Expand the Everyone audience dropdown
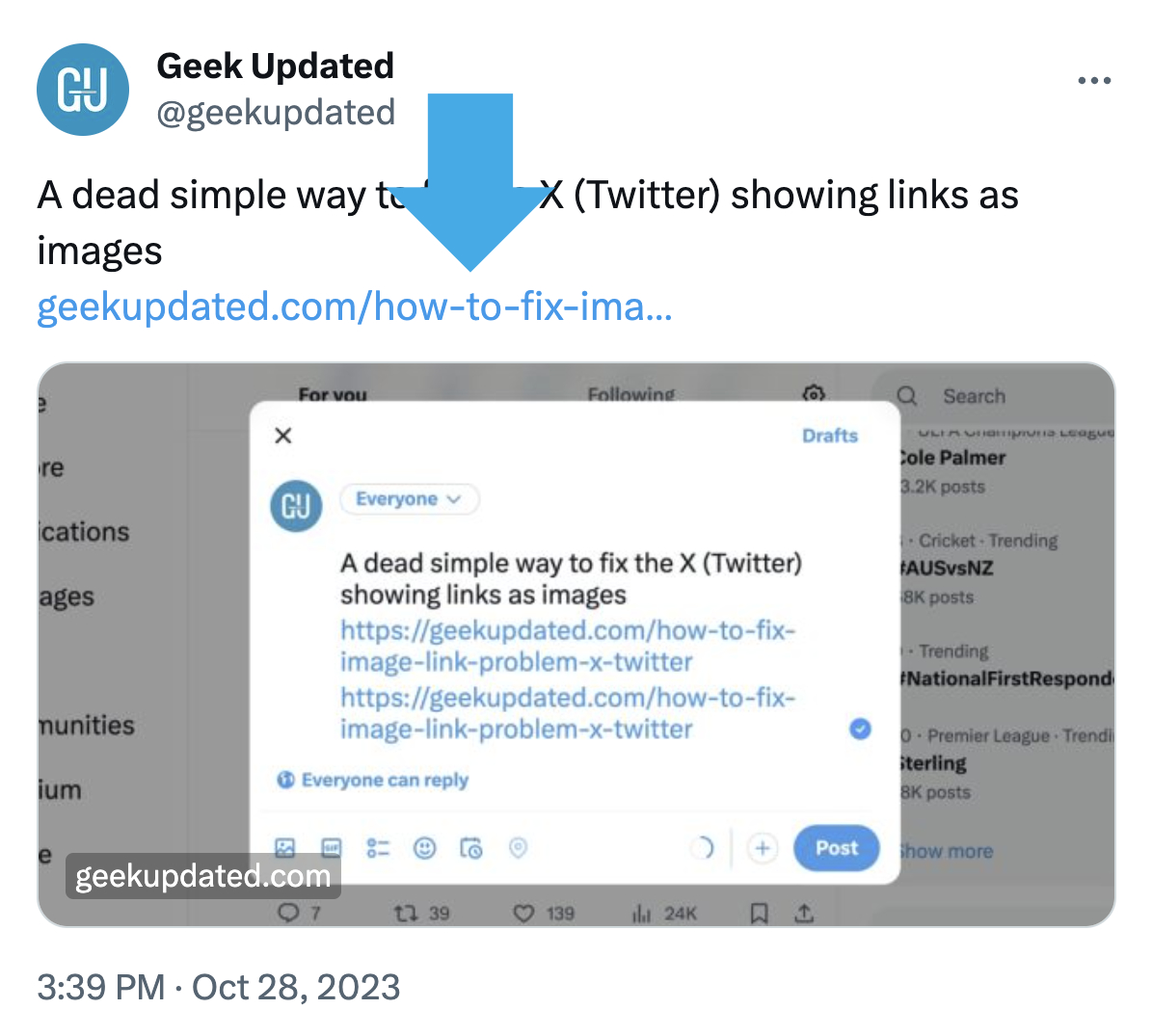This screenshot has width=1152, height=1036. [409, 499]
